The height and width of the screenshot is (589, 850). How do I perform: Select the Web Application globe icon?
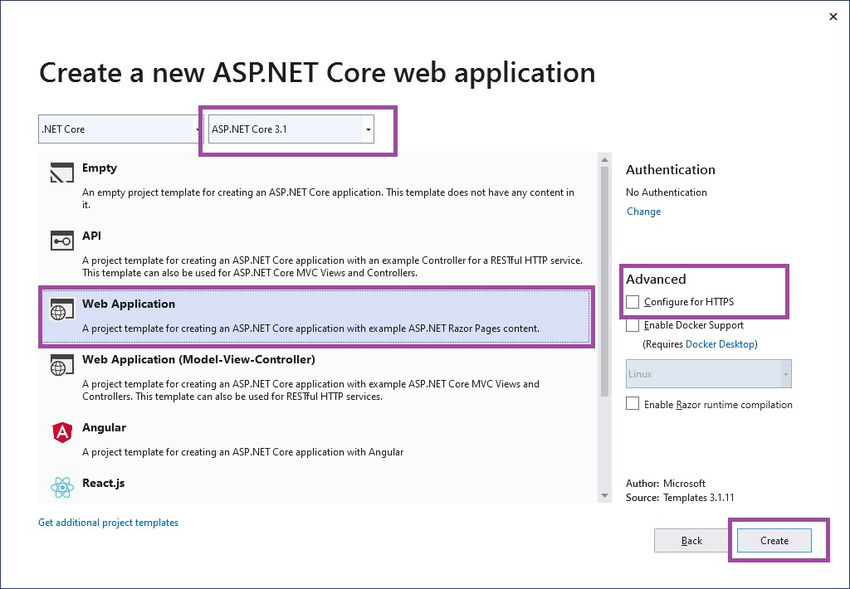62,311
